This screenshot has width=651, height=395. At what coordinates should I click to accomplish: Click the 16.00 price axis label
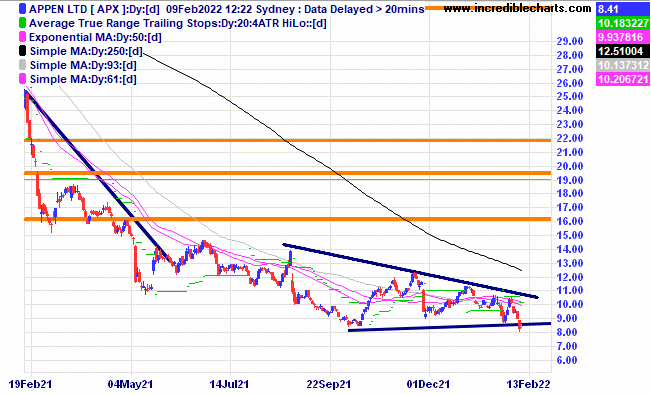point(570,221)
